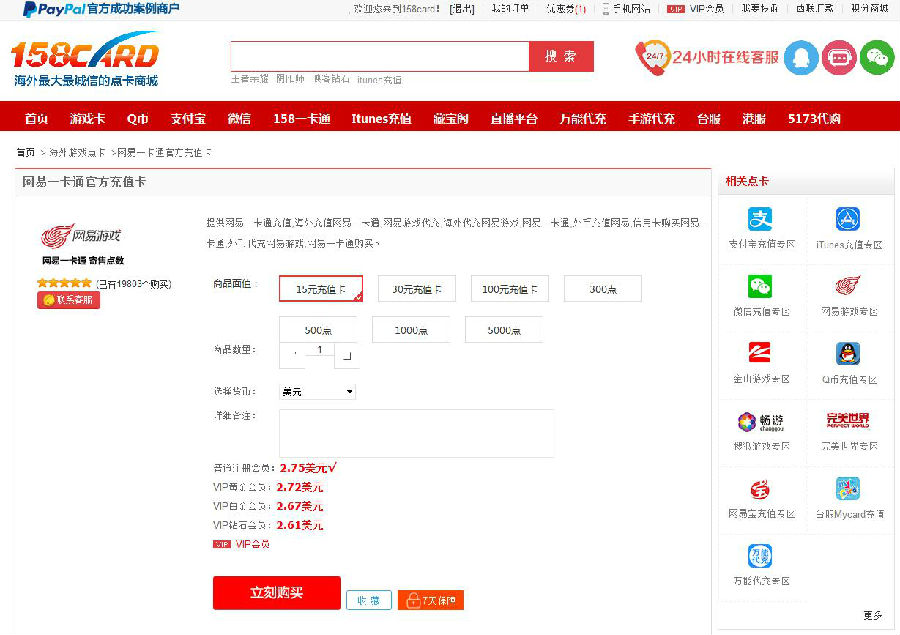Open the 手游代充 nav menu item
900x635 pixels.
651,119
